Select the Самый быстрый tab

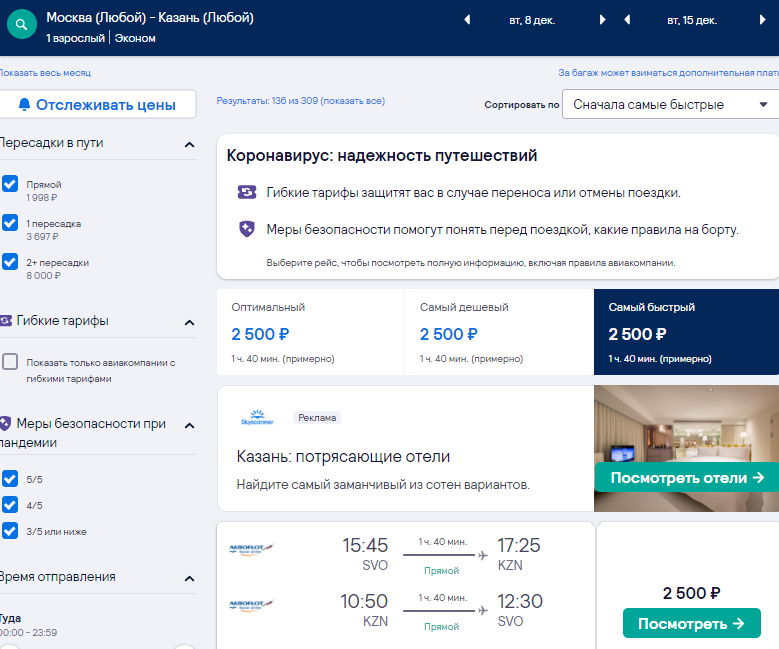coord(687,332)
